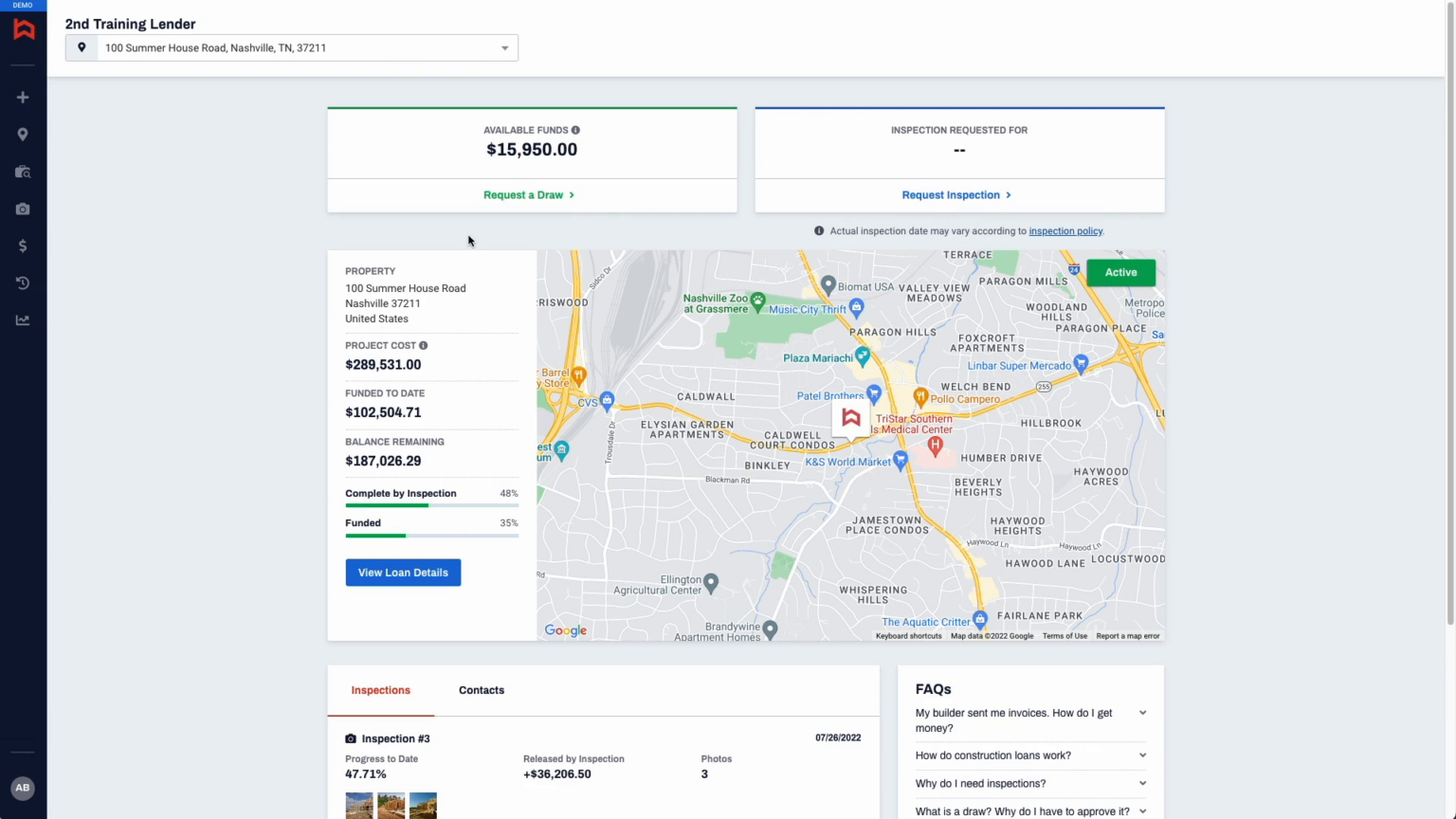Click the View Loan Details button
Screen dimensions: 1456x819
coord(403,572)
